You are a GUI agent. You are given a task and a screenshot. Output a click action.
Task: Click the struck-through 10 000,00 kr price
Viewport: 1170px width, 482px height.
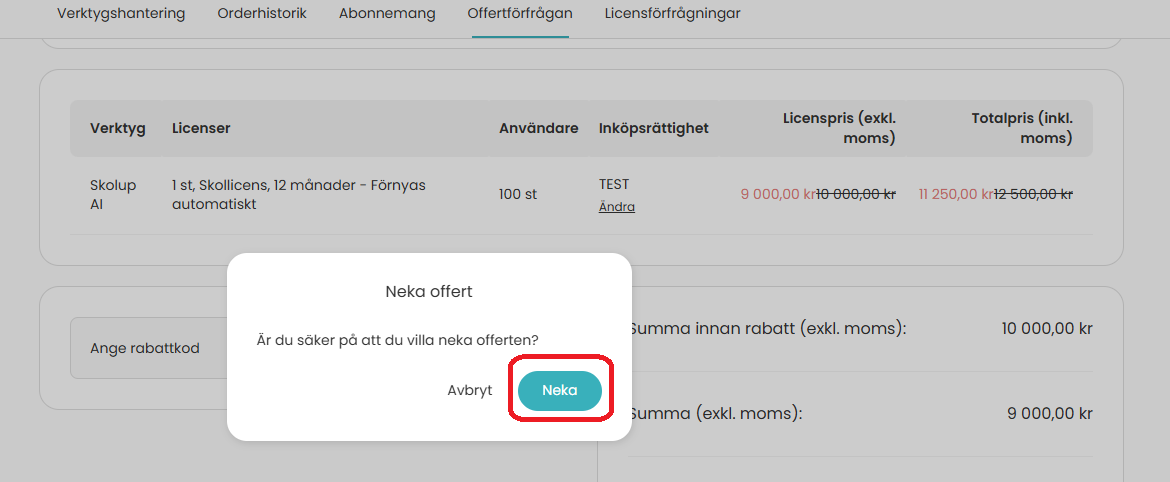point(856,194)
